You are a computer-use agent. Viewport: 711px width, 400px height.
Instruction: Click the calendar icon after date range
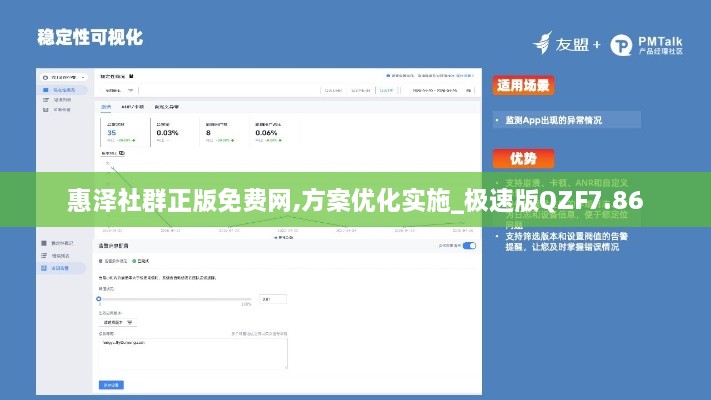click(468, 91)
